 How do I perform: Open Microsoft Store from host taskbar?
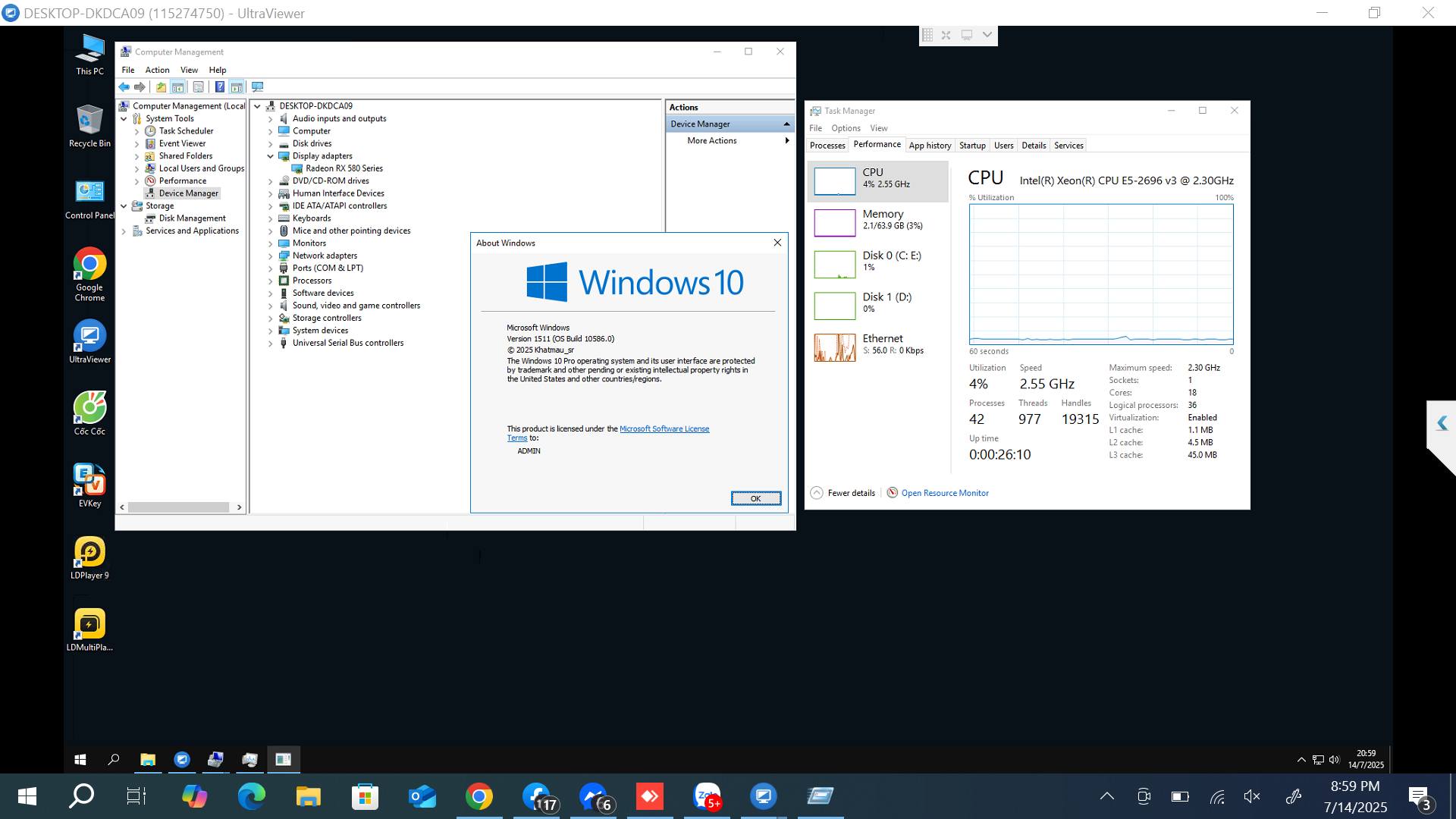[365, 796]
